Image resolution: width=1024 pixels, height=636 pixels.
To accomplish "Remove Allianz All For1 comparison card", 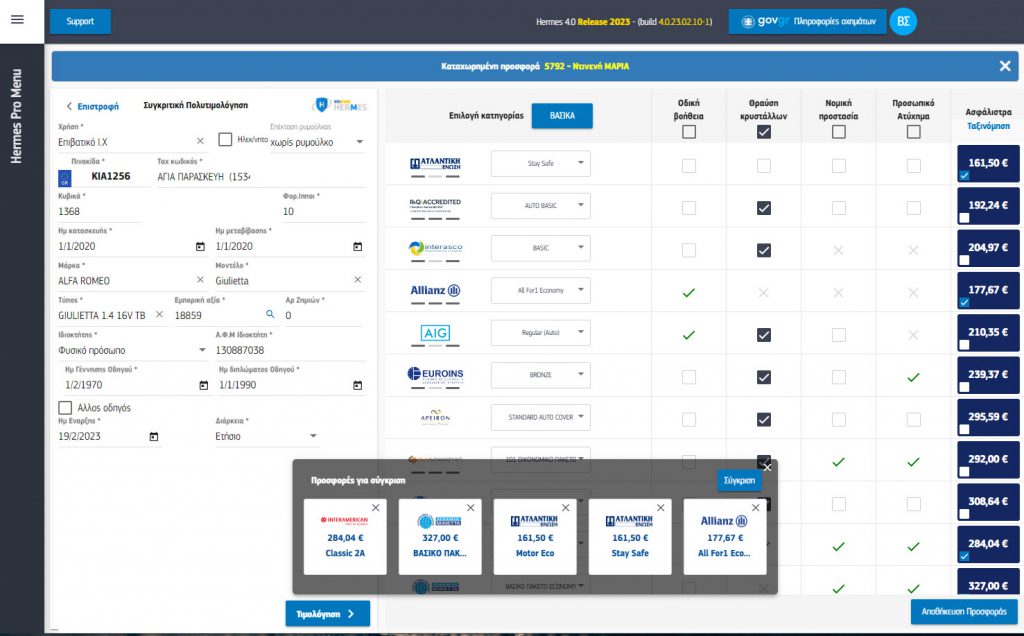I will point(756,507).
